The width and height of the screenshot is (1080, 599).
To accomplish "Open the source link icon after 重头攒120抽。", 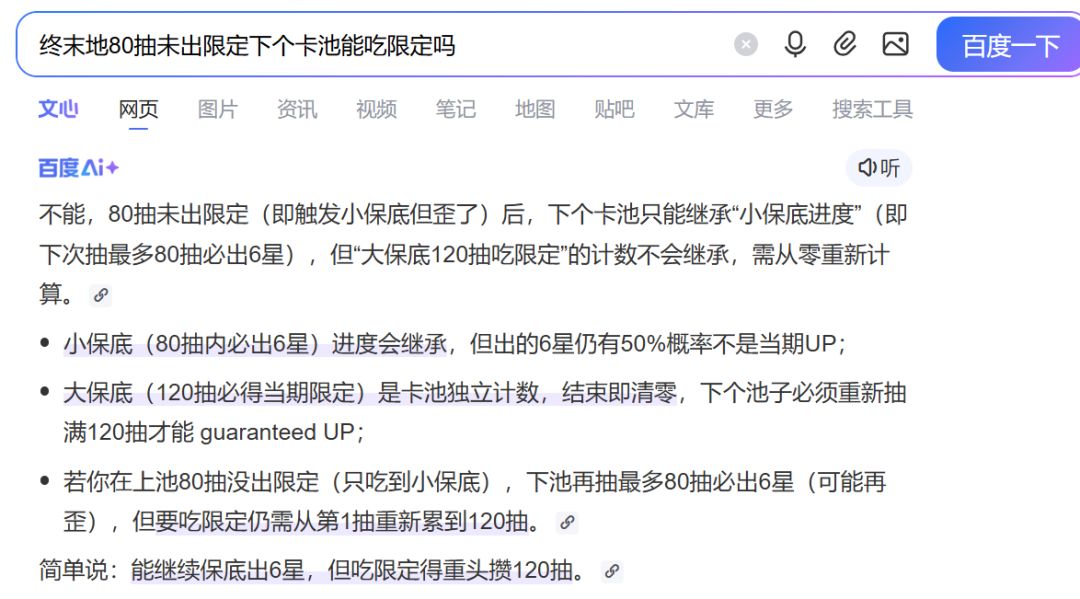I will click(x=612, y=571).
